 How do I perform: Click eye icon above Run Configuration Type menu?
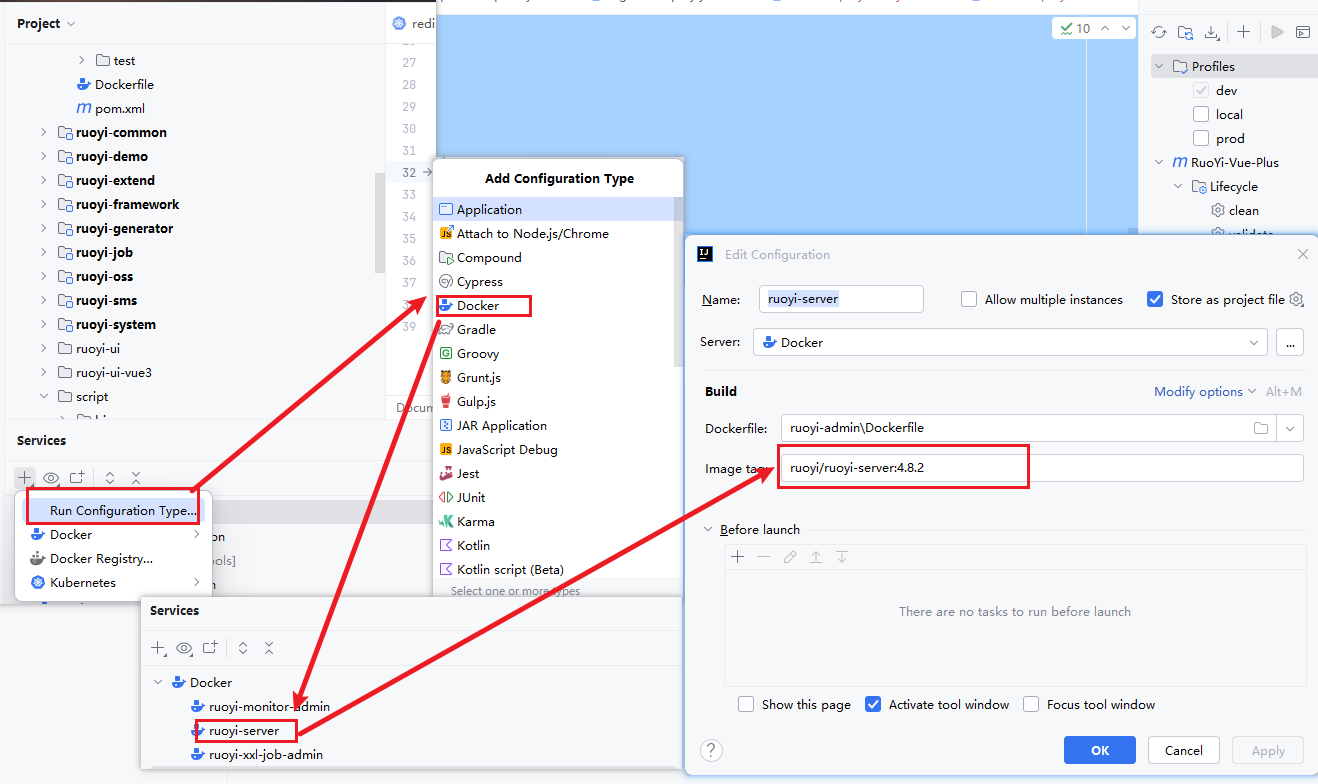[51, 478]
